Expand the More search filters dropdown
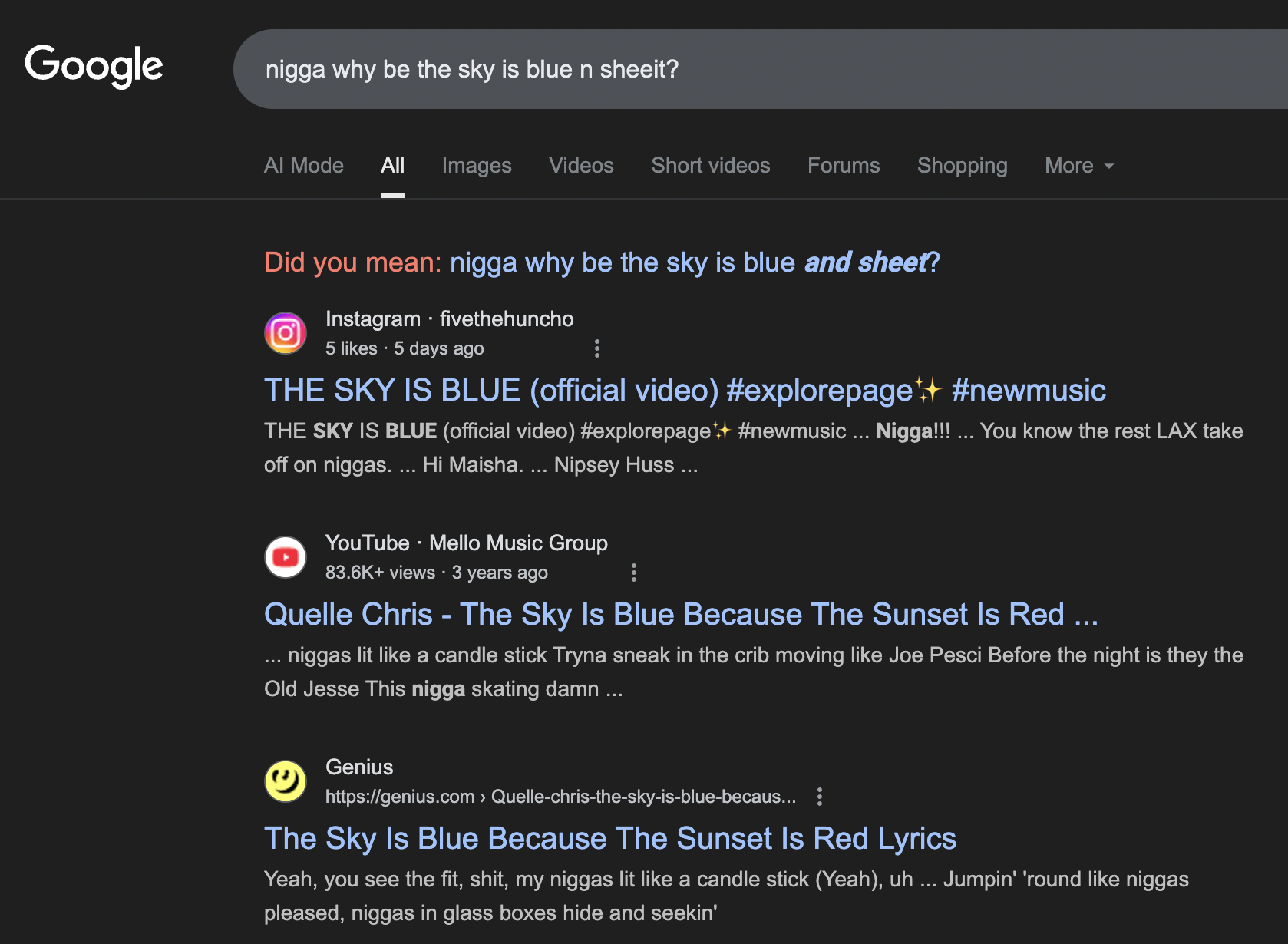Screen dimensions: 1288x944 click(x=1078, y=166)
